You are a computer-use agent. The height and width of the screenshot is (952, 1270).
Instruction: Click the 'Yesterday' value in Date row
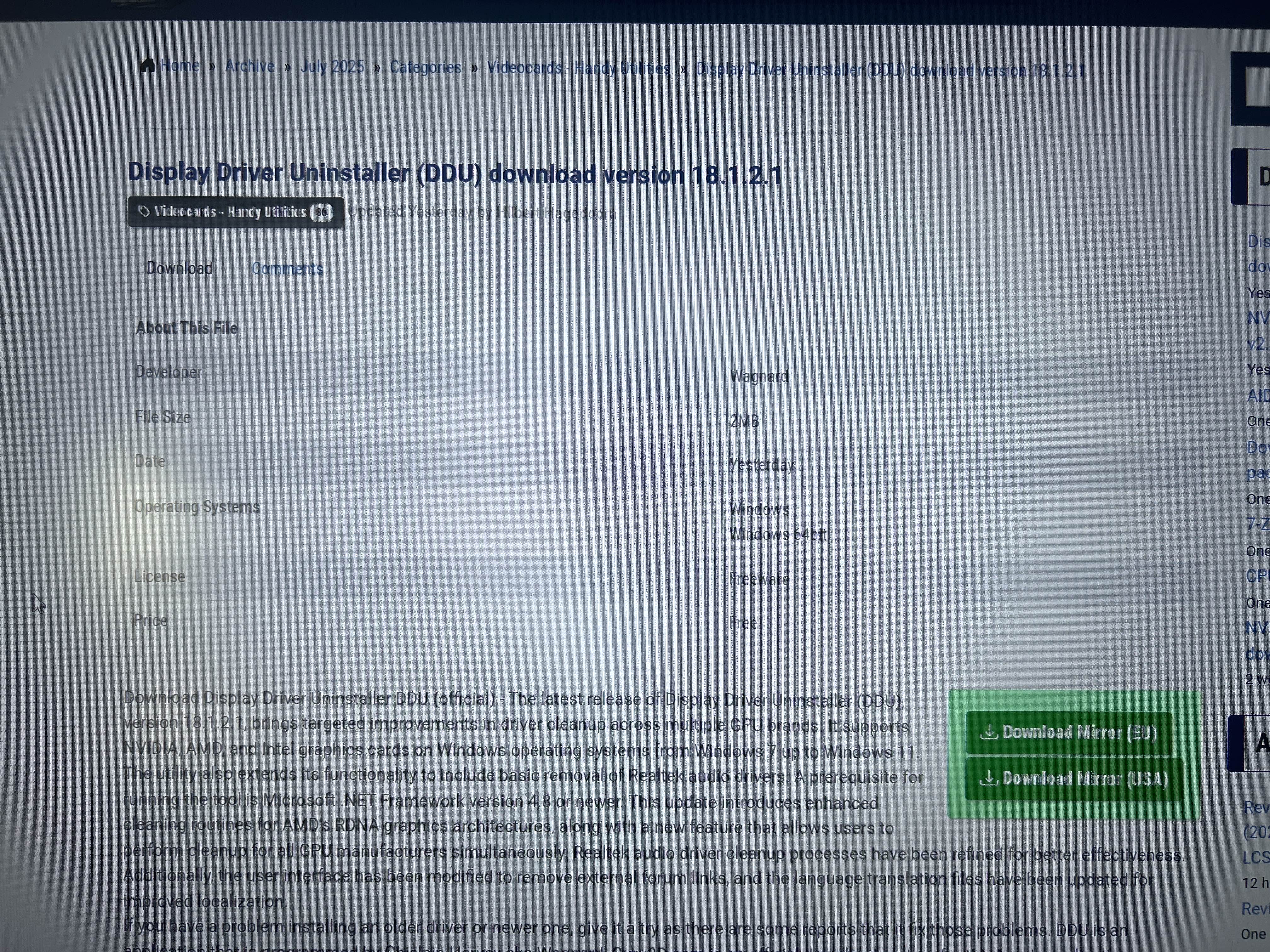click(762, 465)
